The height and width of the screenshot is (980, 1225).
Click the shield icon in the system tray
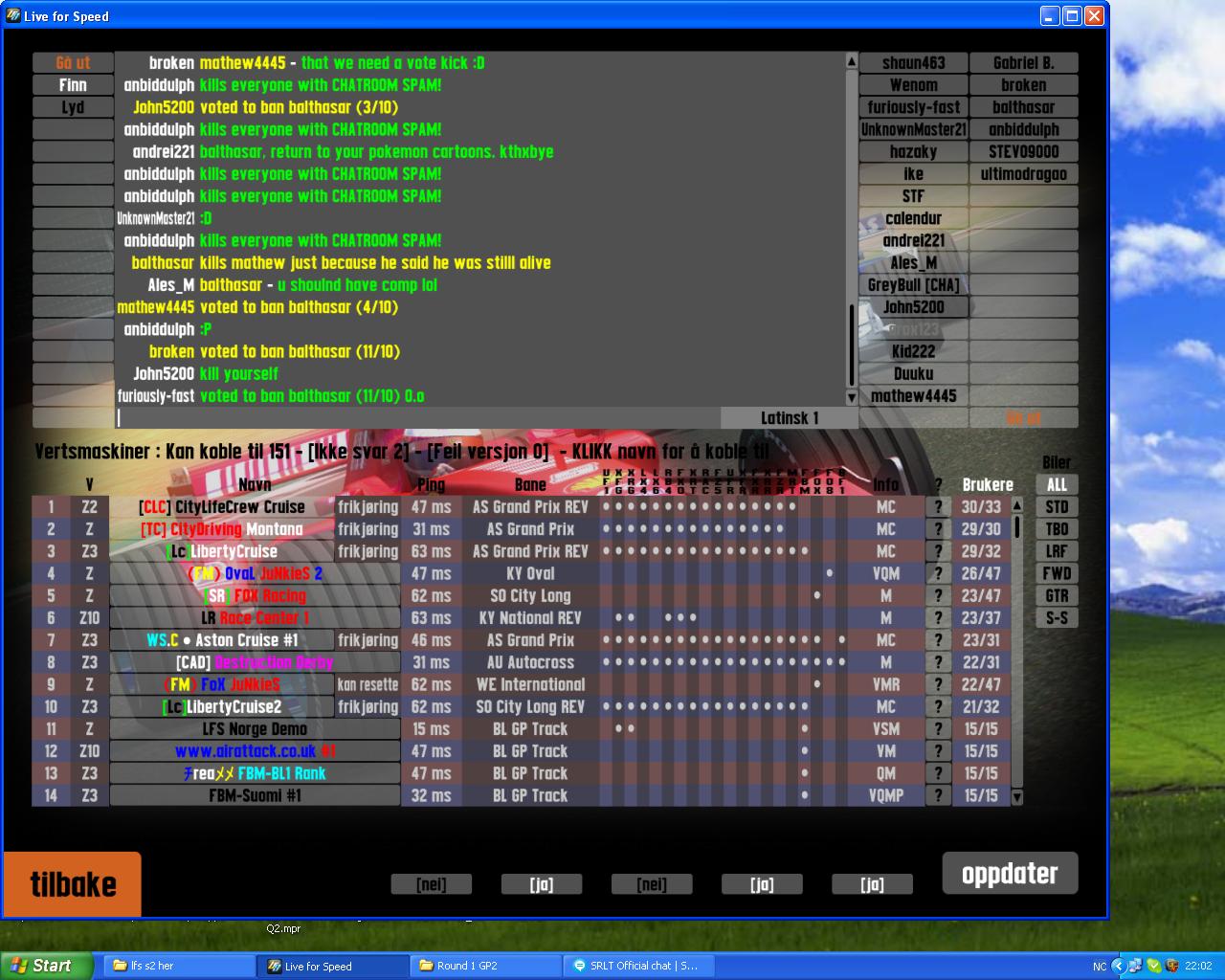pyautogui.click(x=1171, y=966)
